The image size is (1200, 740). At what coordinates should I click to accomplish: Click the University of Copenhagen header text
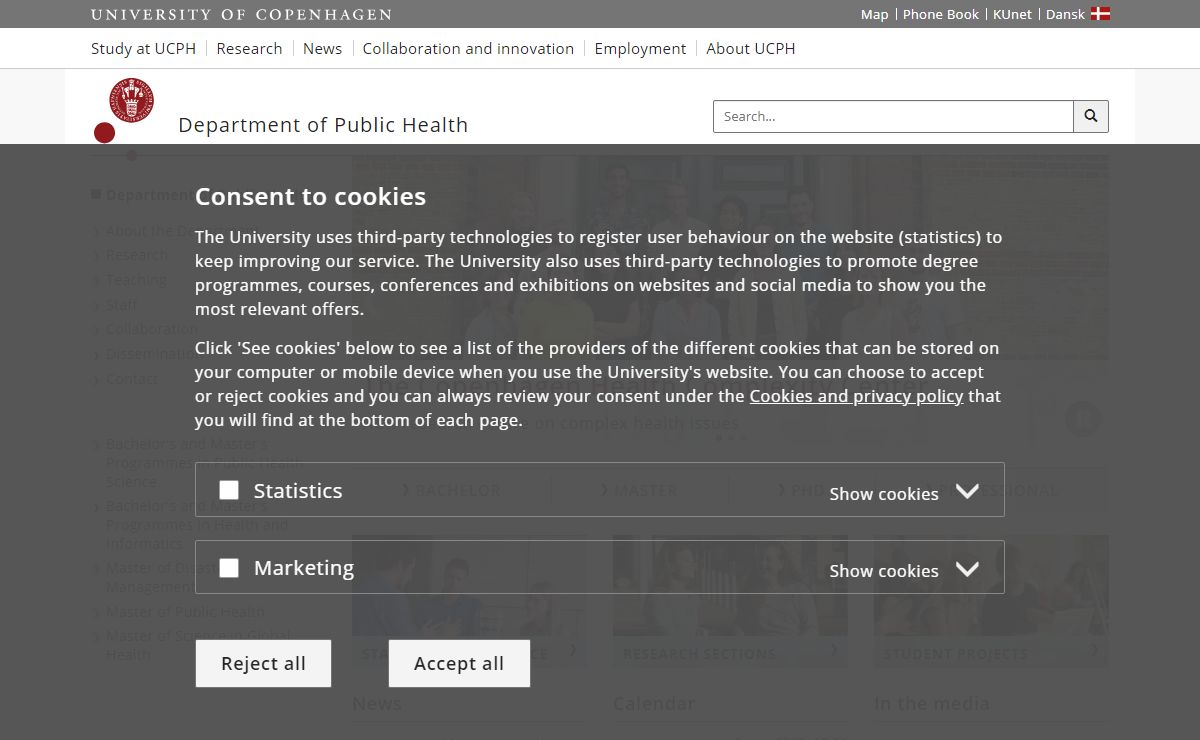click(x=241, y=14)
